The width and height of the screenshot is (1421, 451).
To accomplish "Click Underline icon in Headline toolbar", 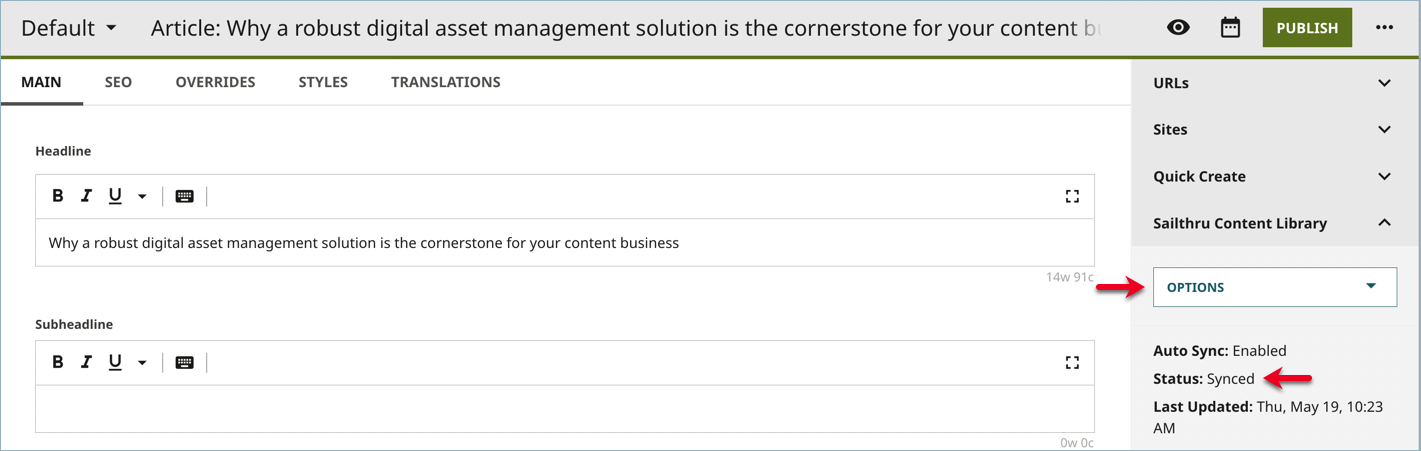I will [x=115, y=196].
